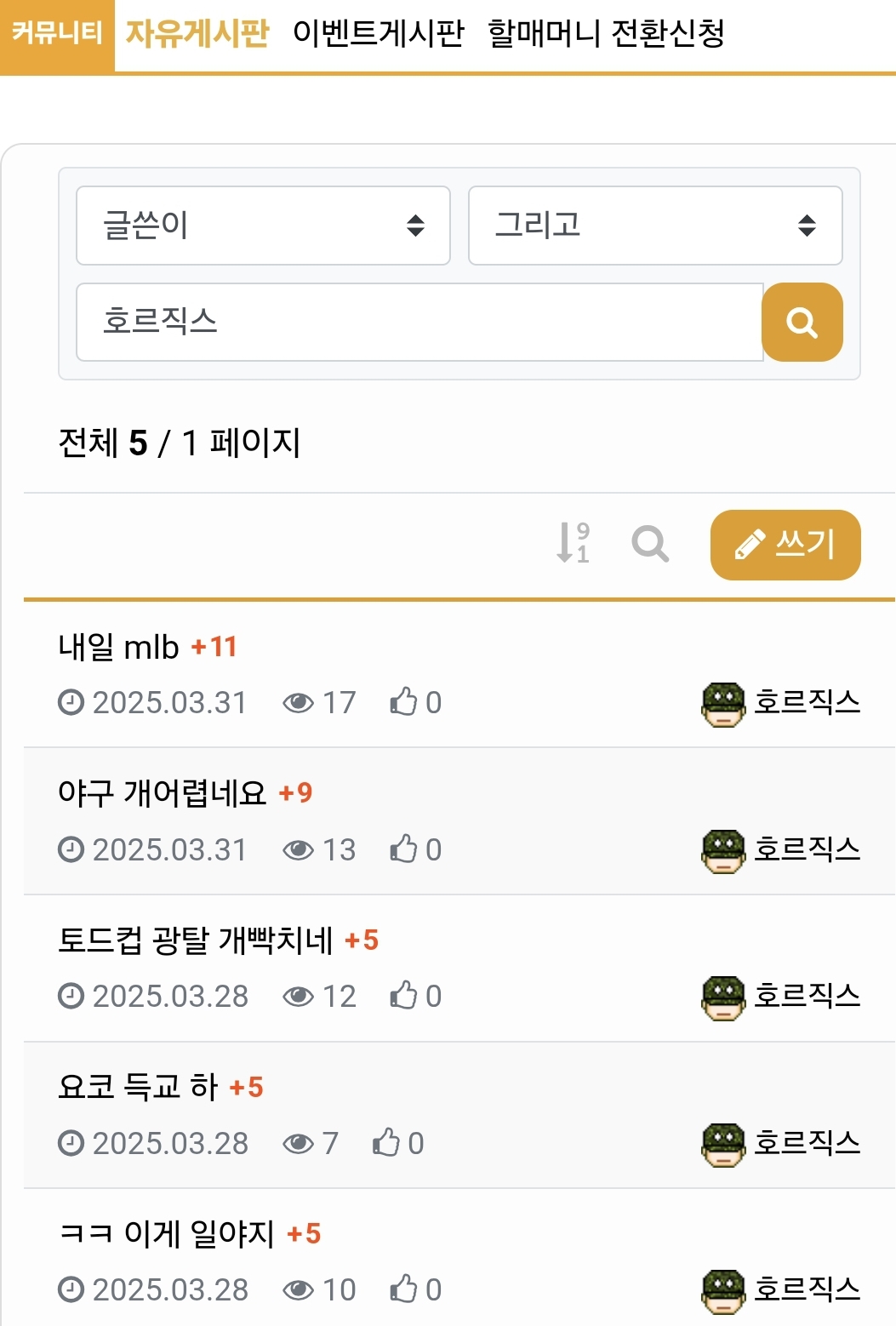Switch to the 자유게시판 tab

197,34
